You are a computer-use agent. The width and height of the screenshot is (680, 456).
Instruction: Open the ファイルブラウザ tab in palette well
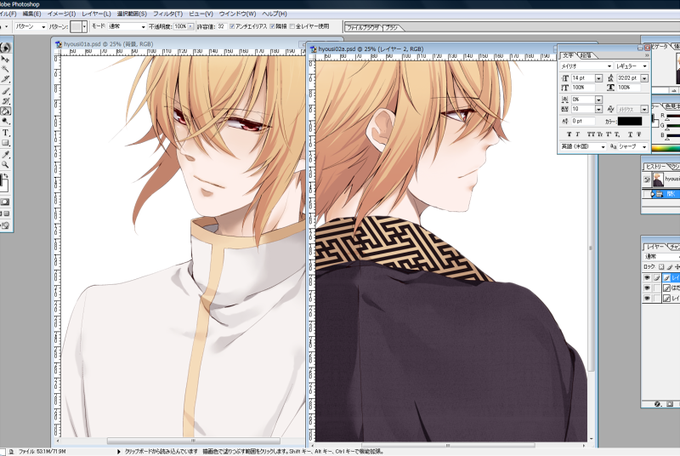363,28
